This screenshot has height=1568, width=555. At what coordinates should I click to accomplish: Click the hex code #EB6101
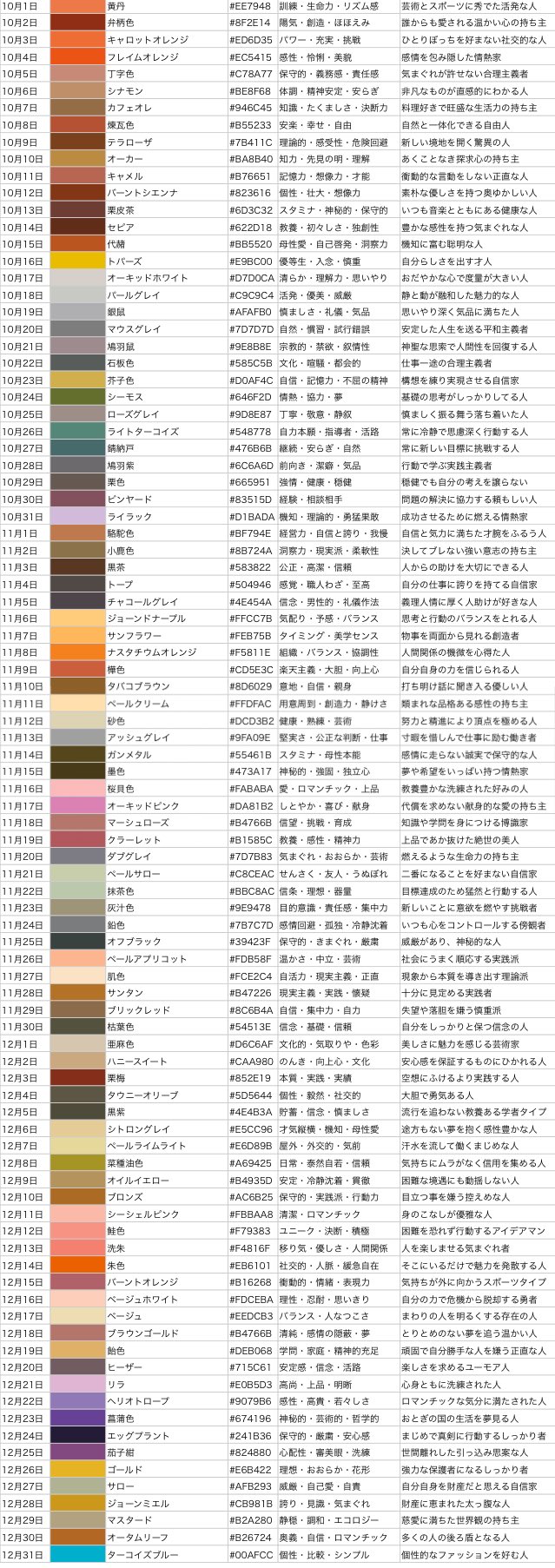(250, 1266)
